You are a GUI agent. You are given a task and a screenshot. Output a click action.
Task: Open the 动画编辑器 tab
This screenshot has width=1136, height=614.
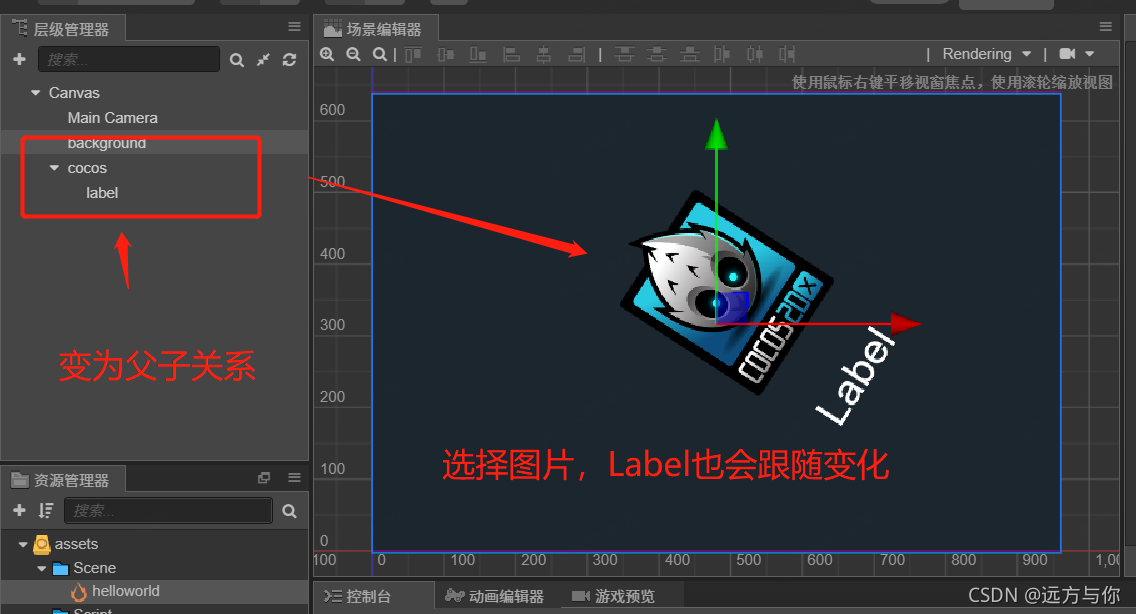pos(496,596)
